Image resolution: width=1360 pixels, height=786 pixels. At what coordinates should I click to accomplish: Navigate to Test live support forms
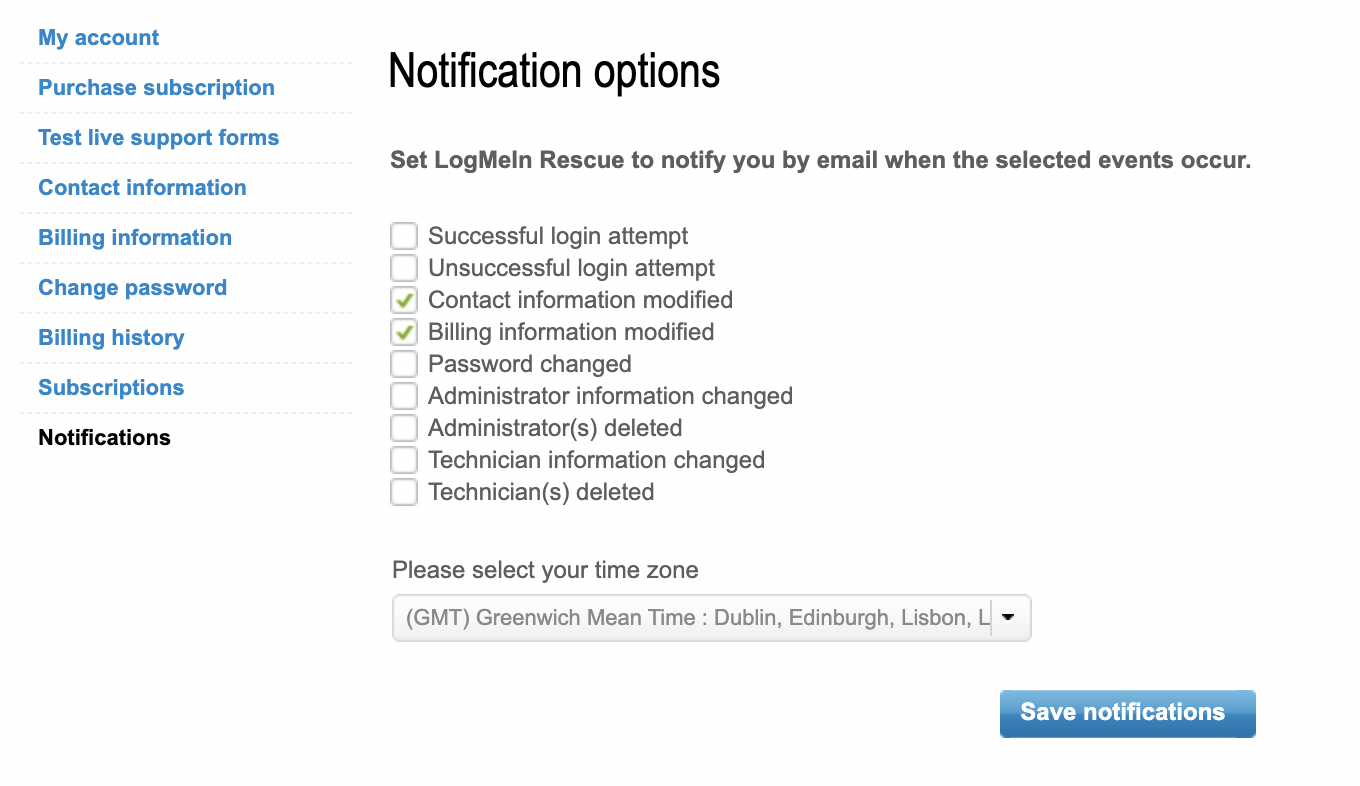[158, 137]
